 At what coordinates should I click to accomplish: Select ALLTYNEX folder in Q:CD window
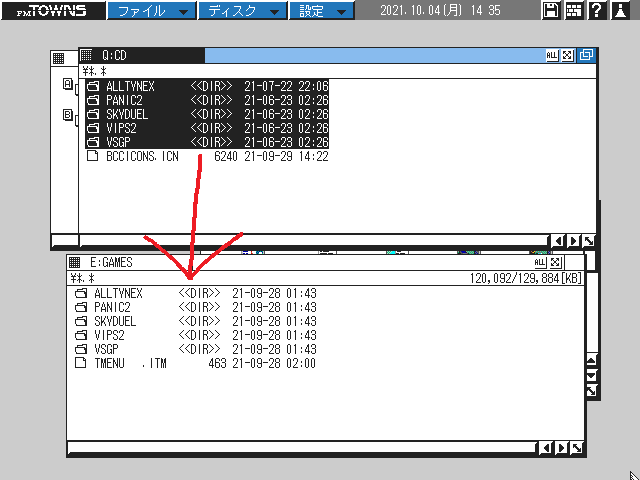coord(207,86)
